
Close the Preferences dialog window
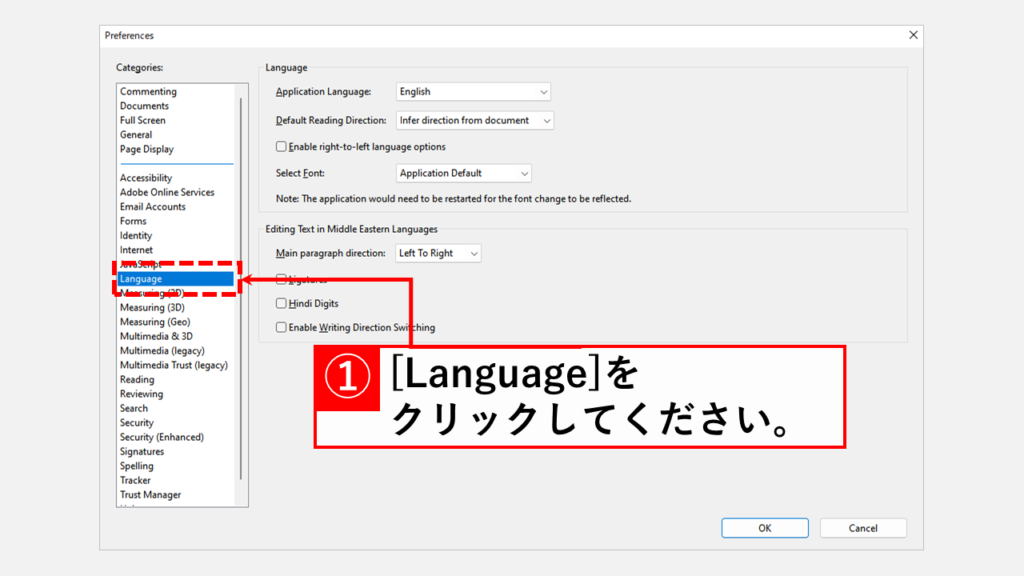point(912,35)
